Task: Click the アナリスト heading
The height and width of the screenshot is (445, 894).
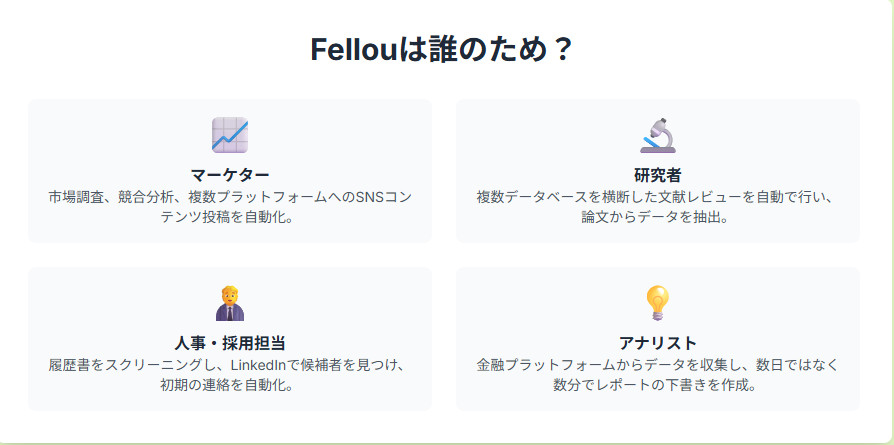Action: [658, 343]
